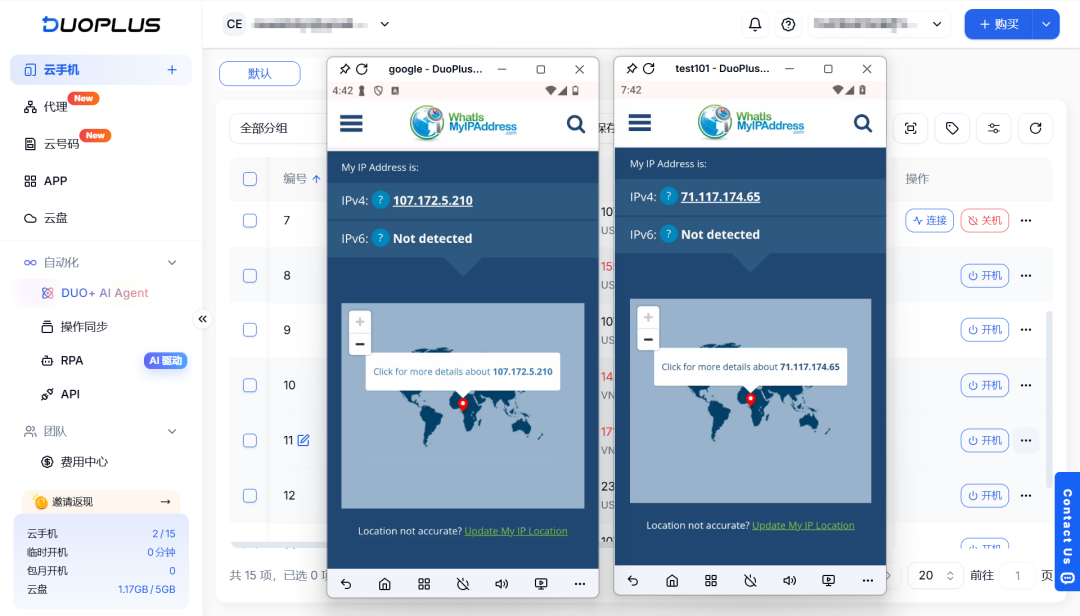
Task: Click the search magnifier in the test101 window
Action: (862, 123)
